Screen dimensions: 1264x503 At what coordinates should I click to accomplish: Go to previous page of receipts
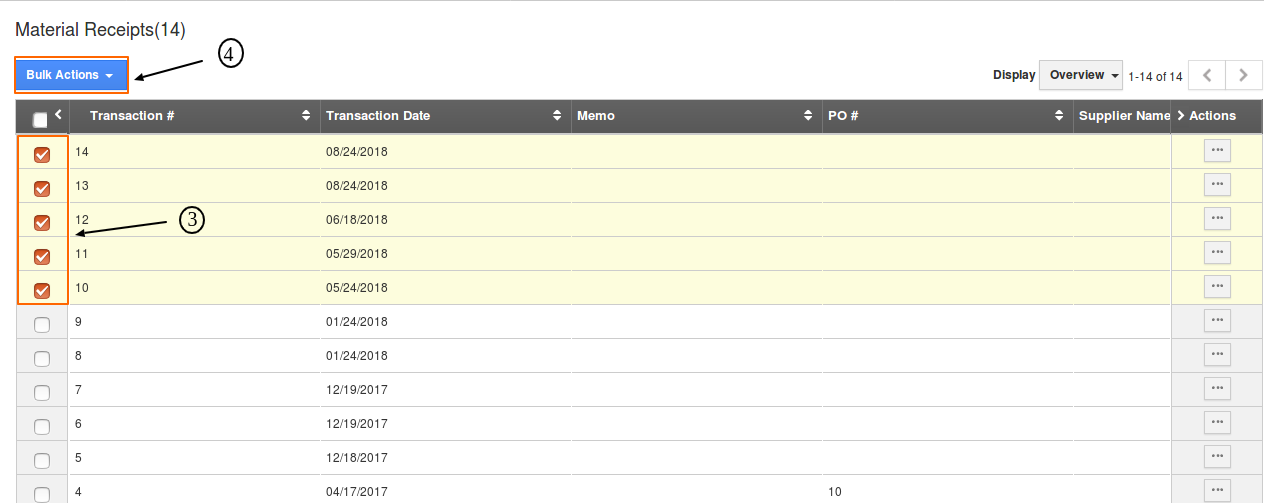(1207, 75)
